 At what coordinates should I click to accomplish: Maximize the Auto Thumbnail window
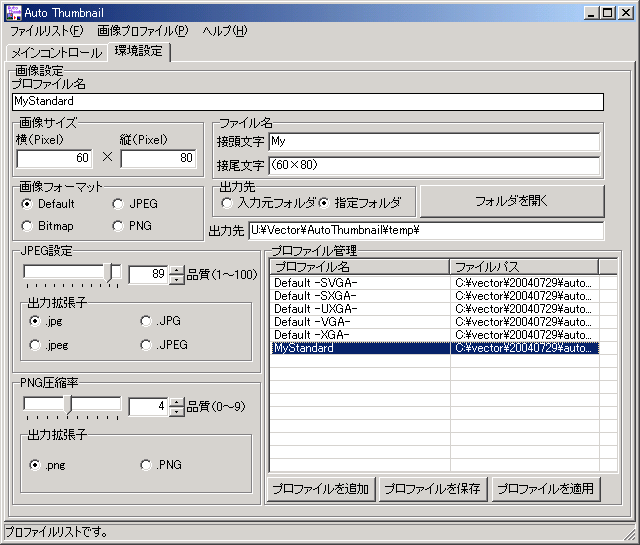(x=607, y=13)
